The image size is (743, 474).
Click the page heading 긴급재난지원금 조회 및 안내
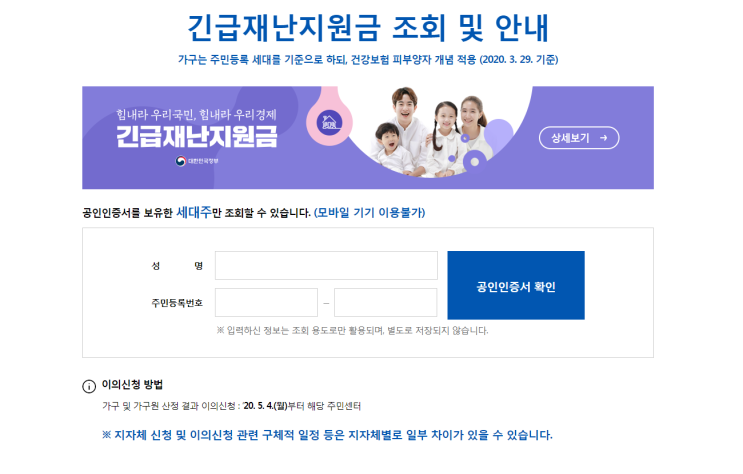pos(368,28)
